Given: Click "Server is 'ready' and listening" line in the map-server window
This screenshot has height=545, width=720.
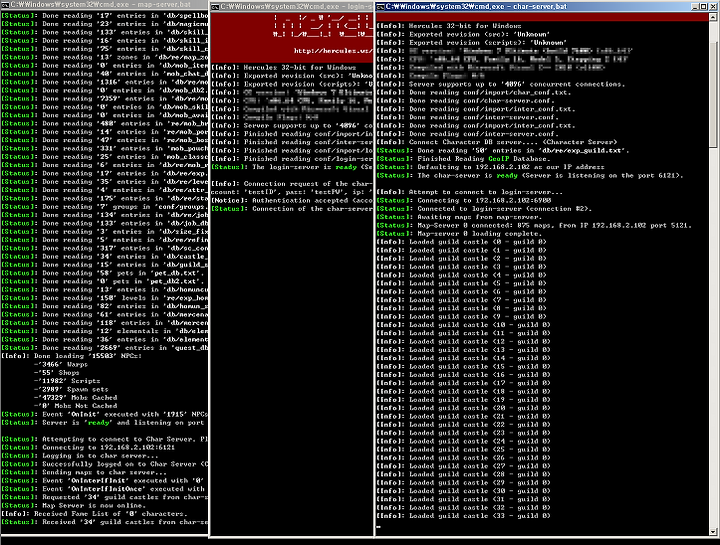Looking at the screenshot, I should click(103, 422).
